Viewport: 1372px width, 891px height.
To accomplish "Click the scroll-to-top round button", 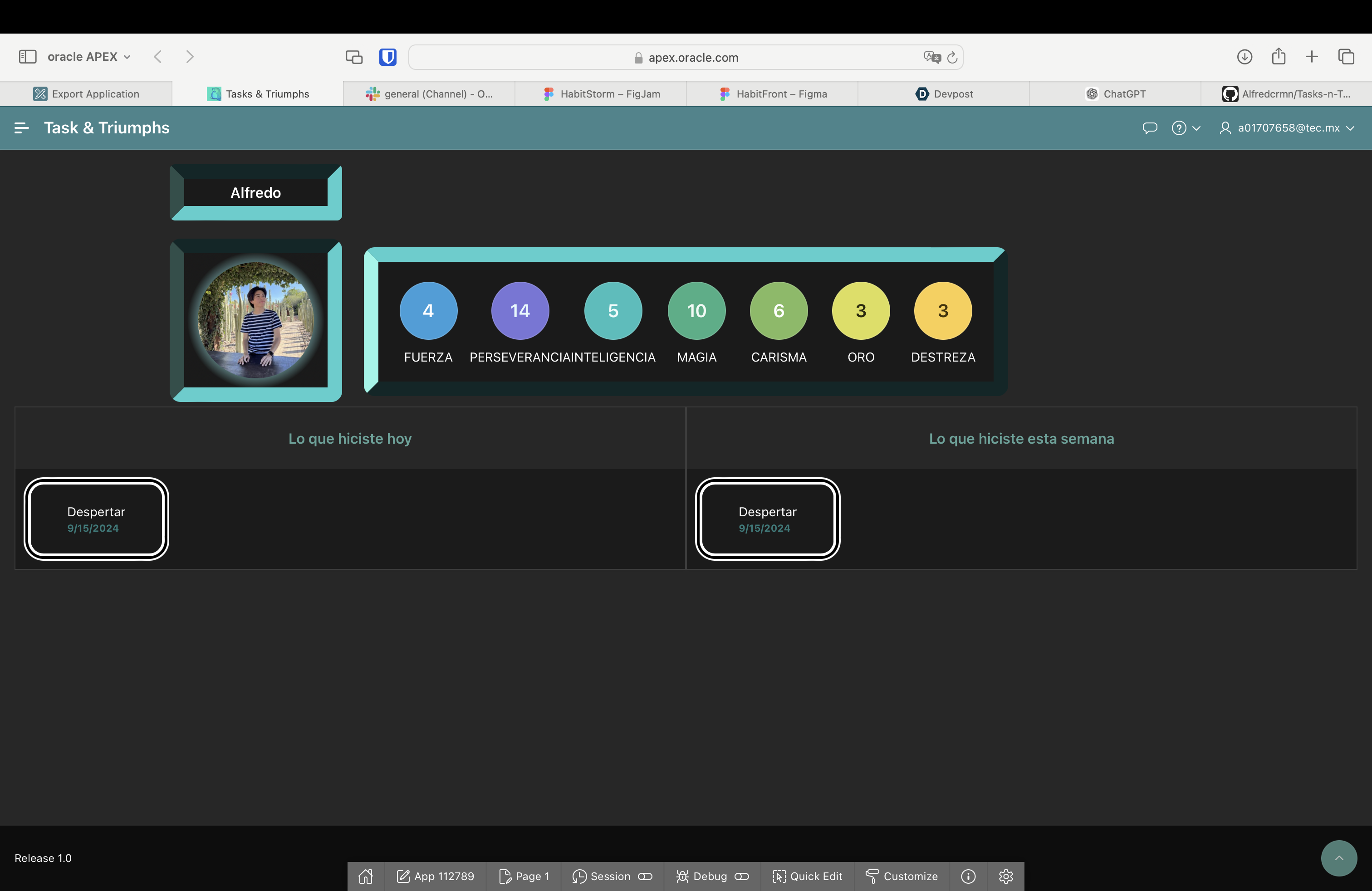I will (1338, 858).
